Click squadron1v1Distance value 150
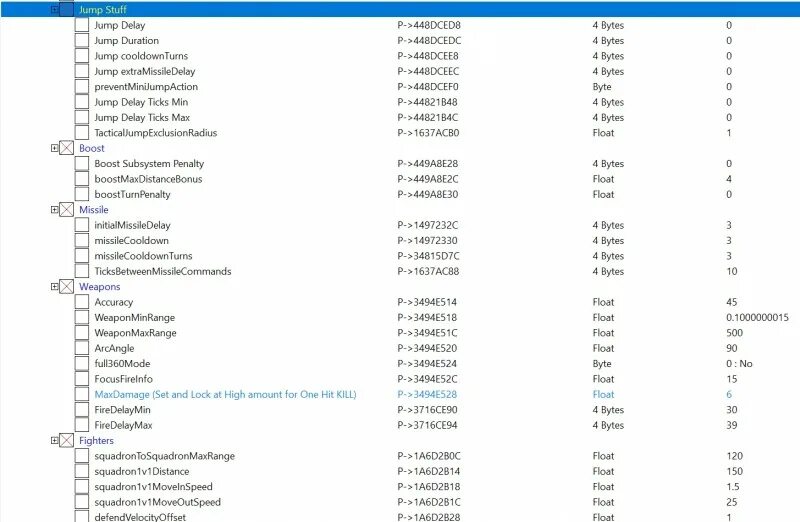Image resolution: width=800 pixels, height=522 pixels. [735, 471]
